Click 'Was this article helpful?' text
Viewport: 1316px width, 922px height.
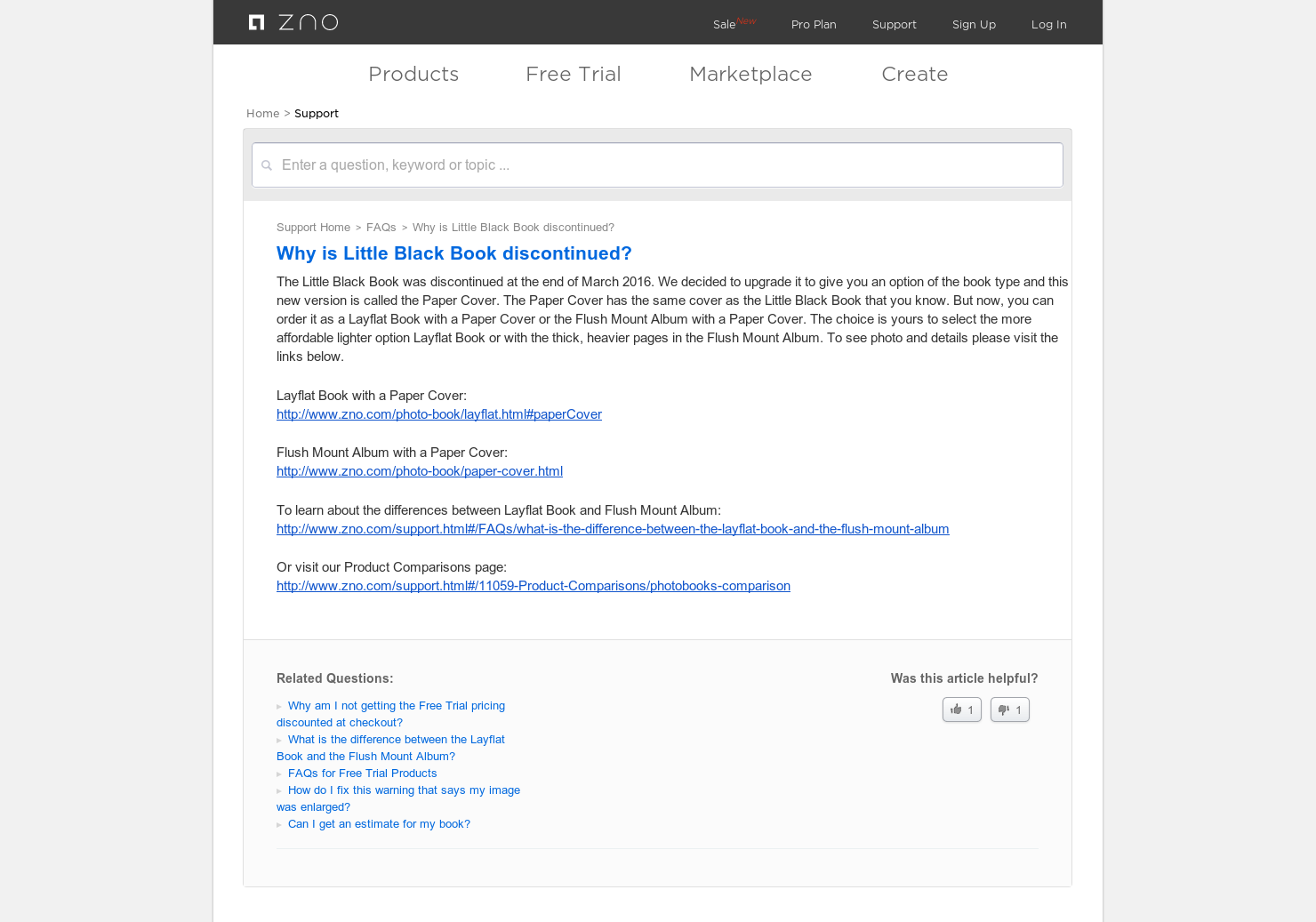coord(964,678)
